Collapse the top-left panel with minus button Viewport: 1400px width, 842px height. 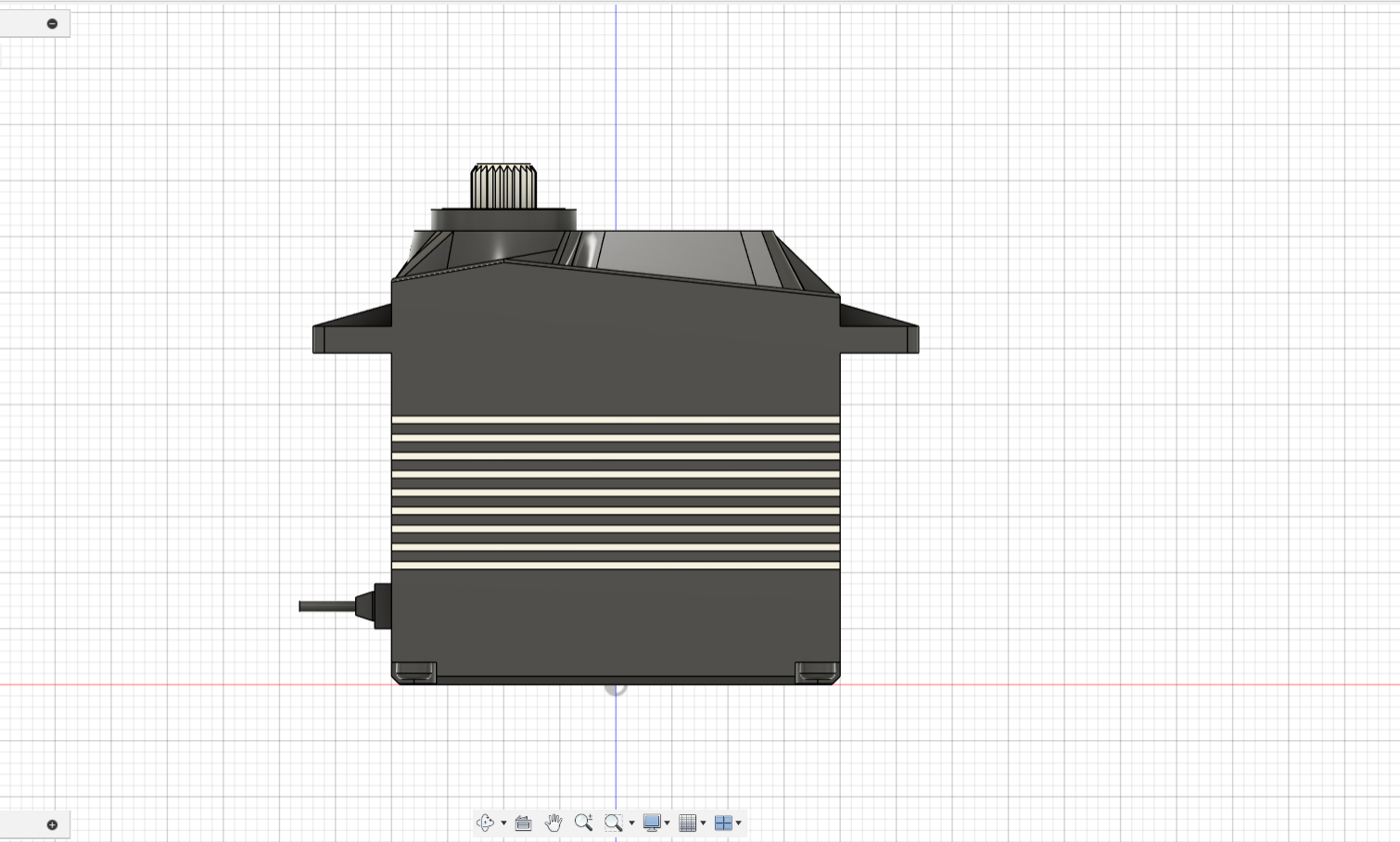52,23
